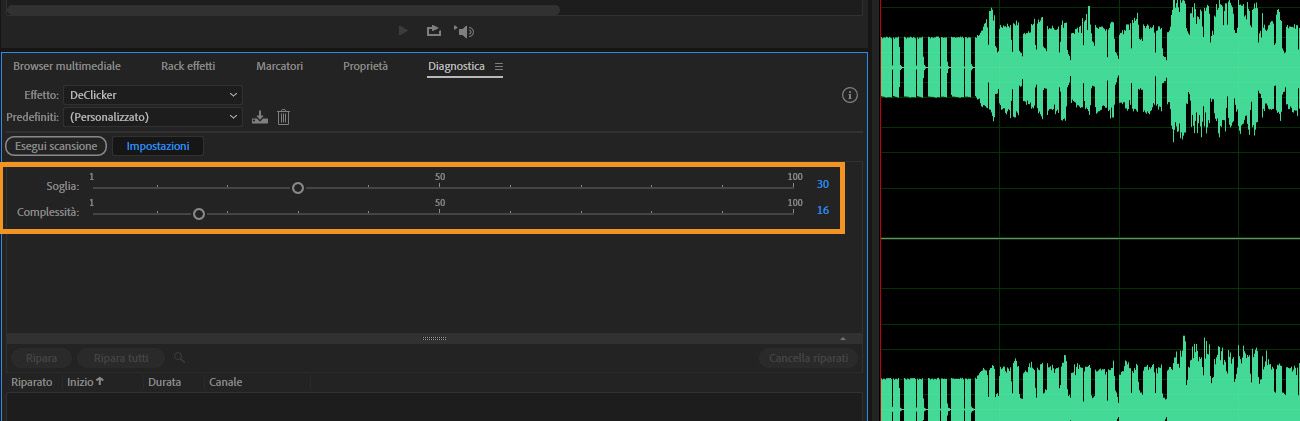This screenshot has height=421, width=1300.
Task: Collapse the settings area with the small arrow
Action: (842, 339)
